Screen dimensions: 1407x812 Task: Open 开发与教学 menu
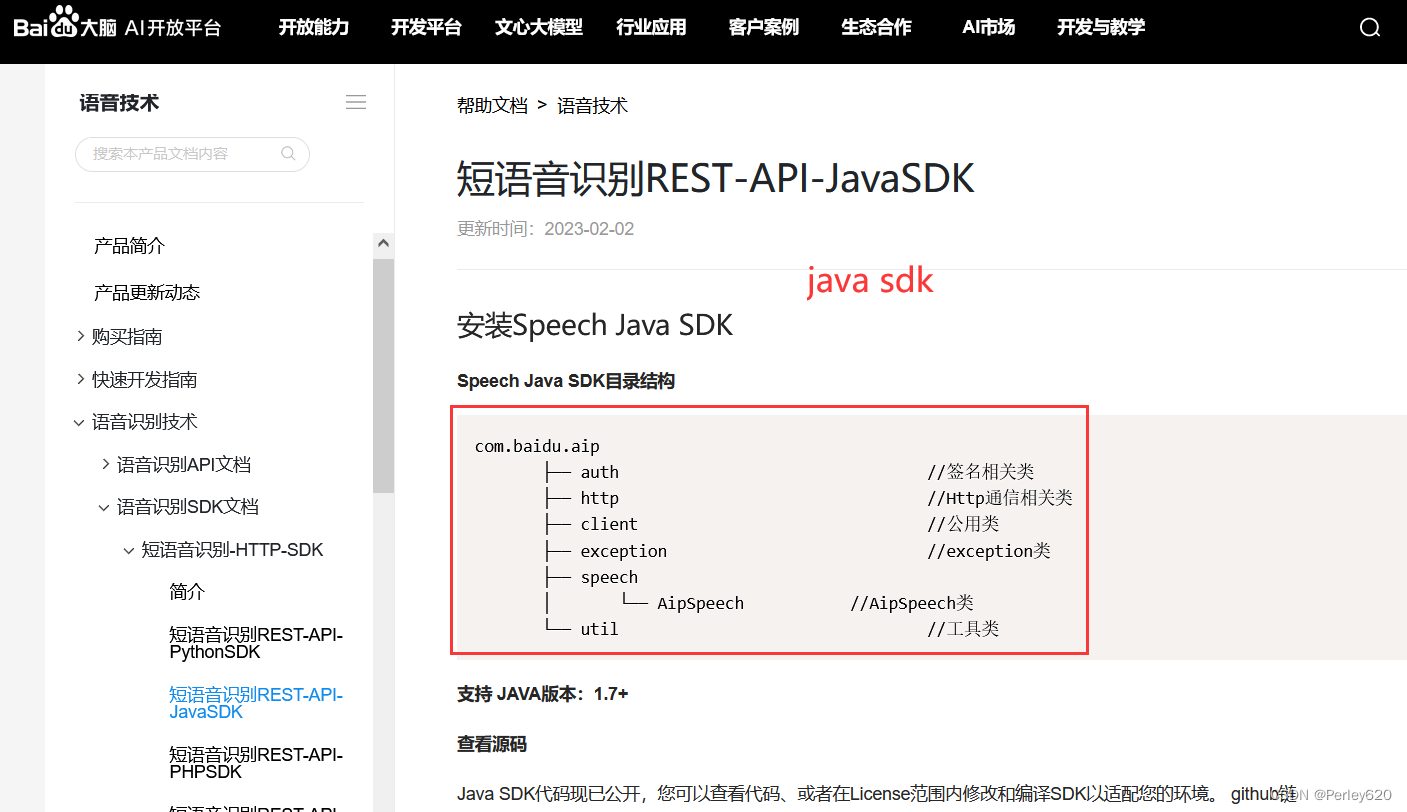[1101, 27]
